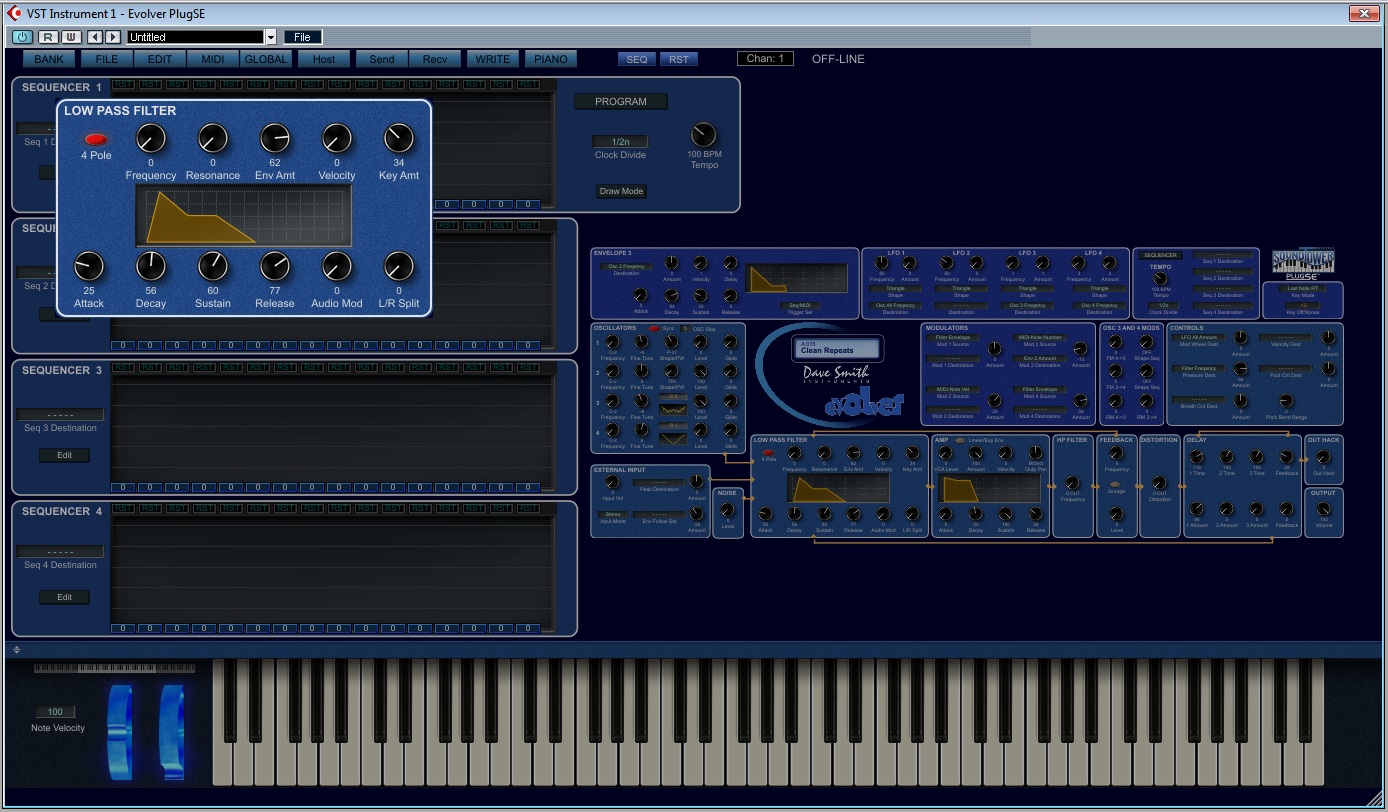
Task: Open the Seq 3 Destination selector
Action: [x=60, y=414]
